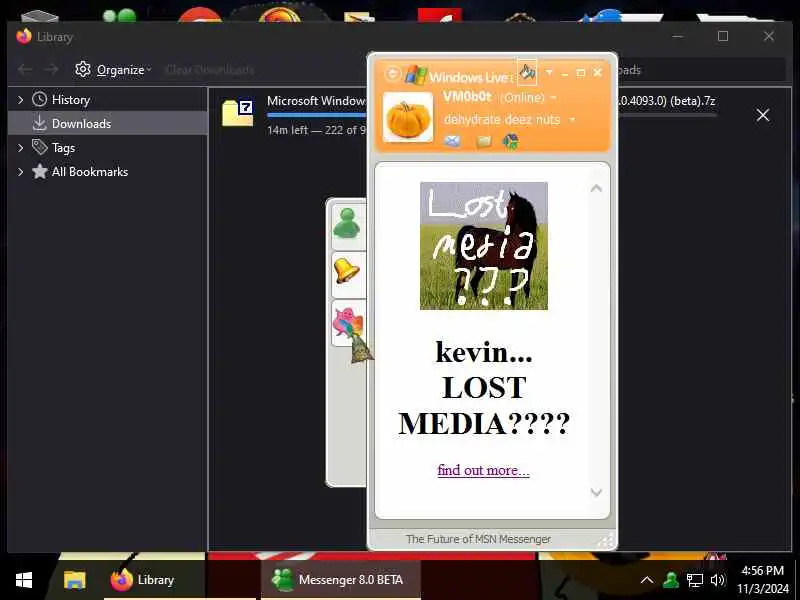
Task: Select Downloads in Library sidebar
Action: click(108, 123)
